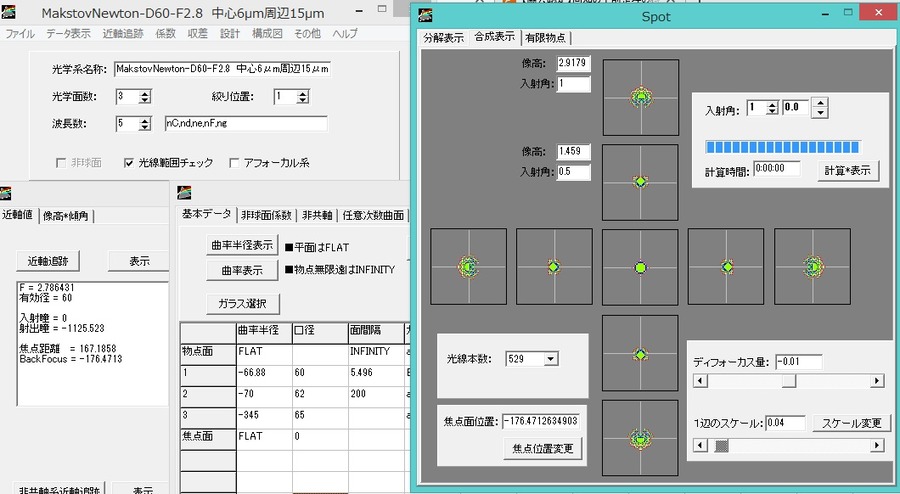900x494 pixels.
Task: Open the ファイル menu
Action: 20,34
